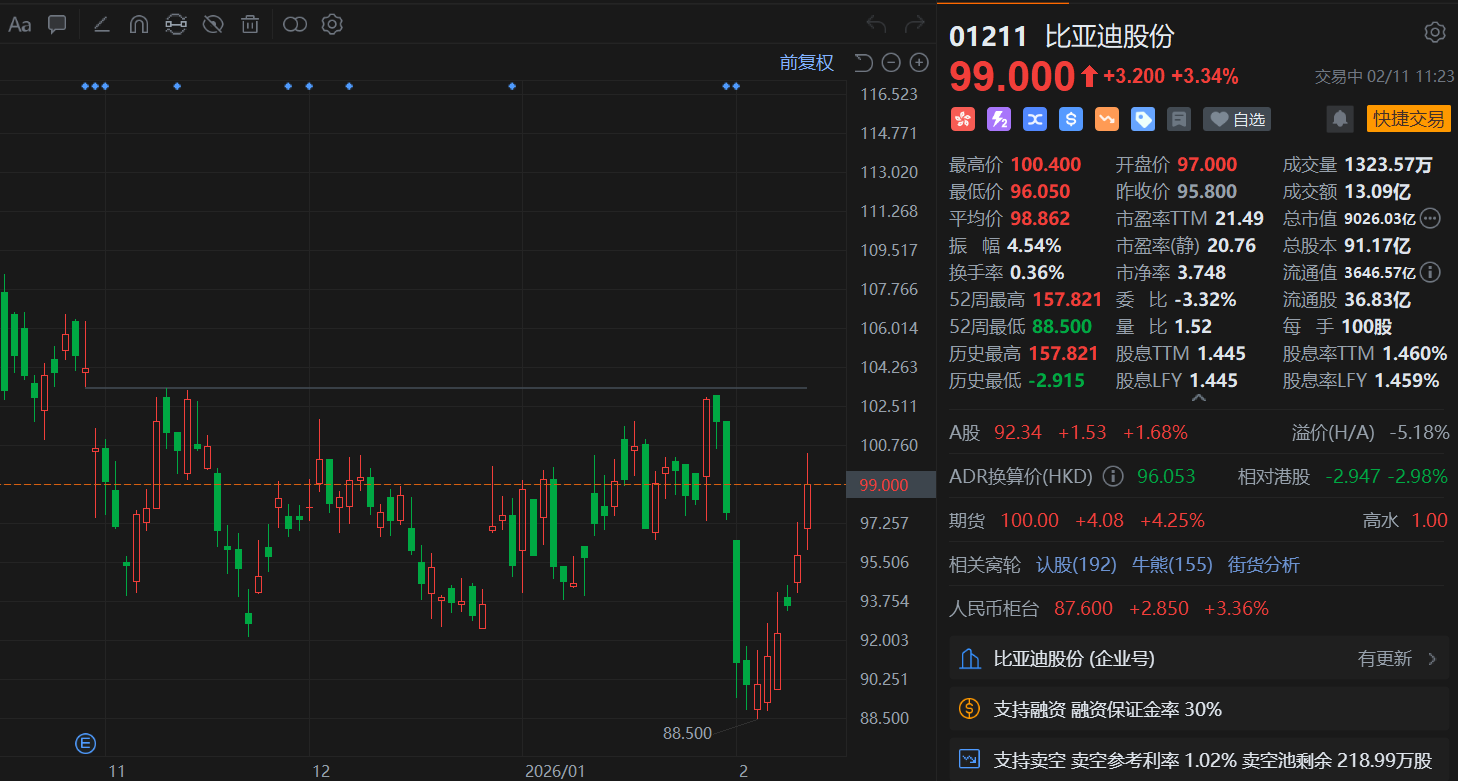
Task: Hide drawings with the crossed-eye icon
Action: tap(213, 24)
